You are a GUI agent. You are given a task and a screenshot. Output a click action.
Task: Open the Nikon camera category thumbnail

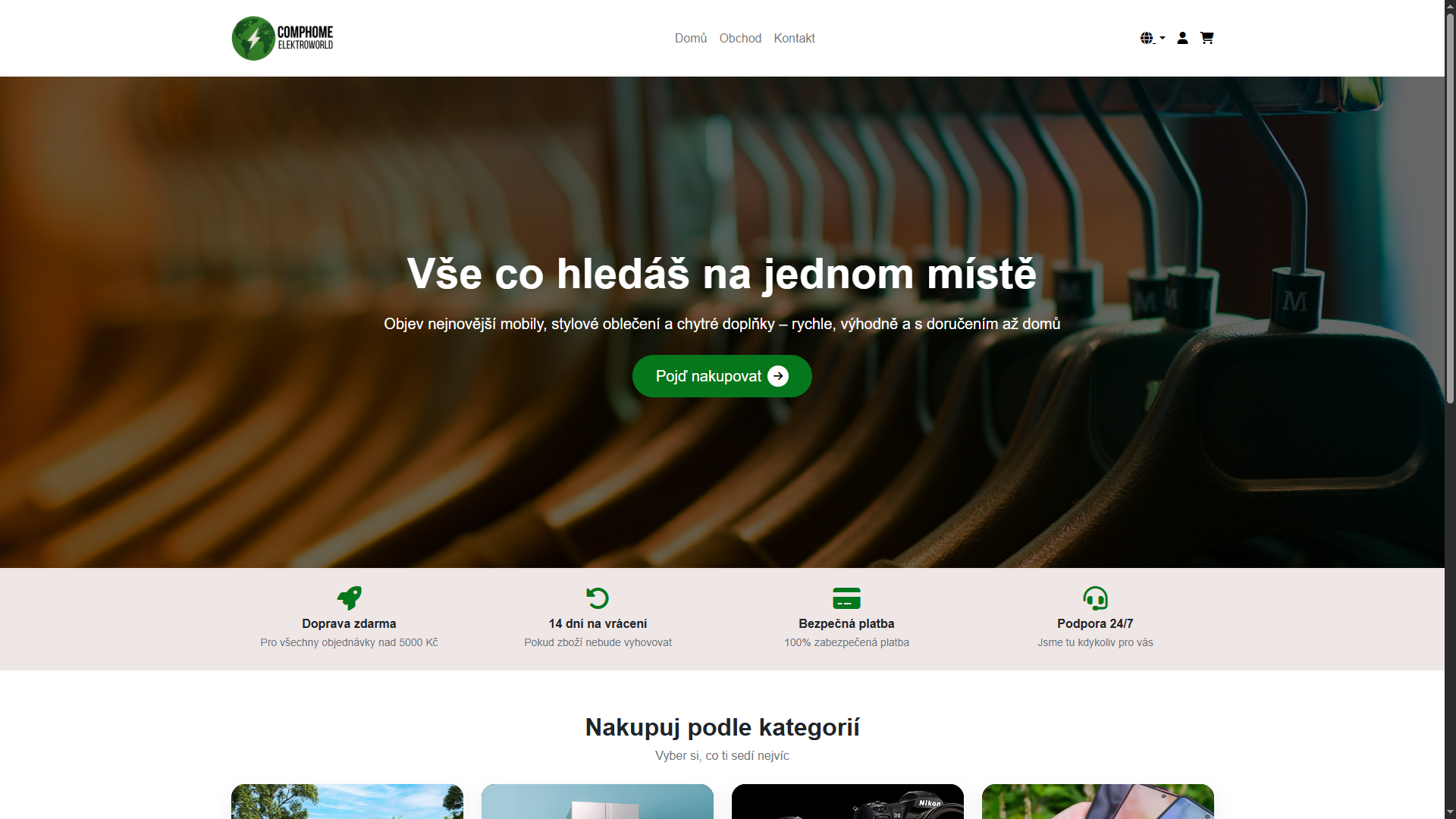(x=847, y=801)
